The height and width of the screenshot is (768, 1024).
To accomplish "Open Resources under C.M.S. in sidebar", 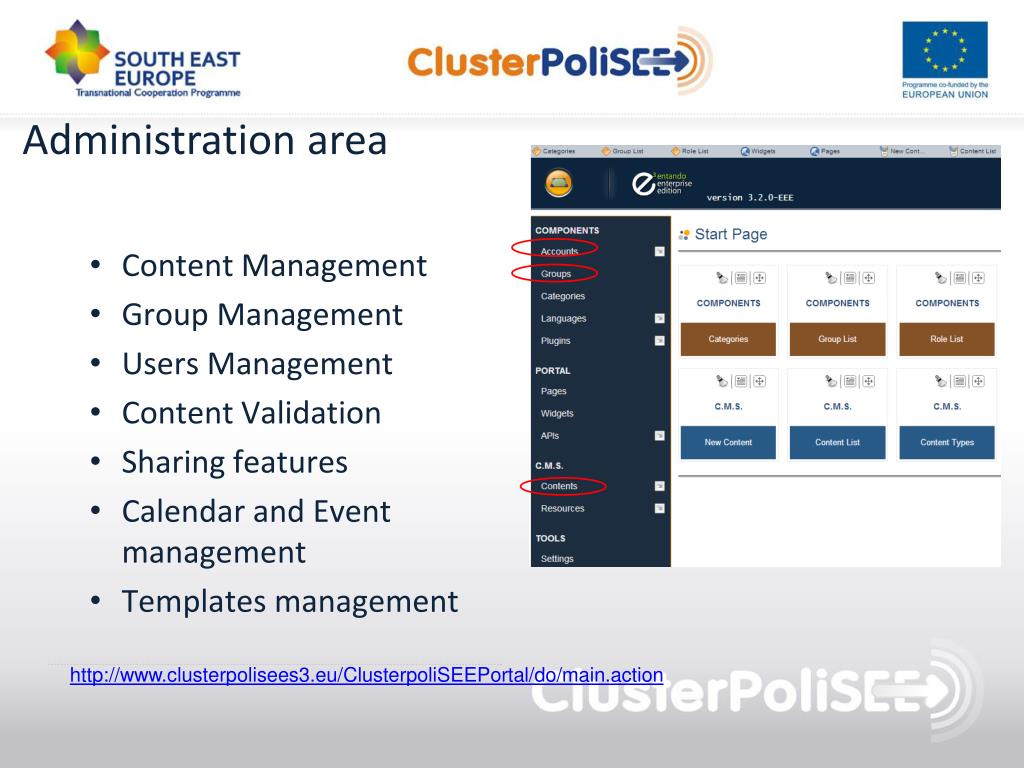I will pyautogui.click(x=562, y=508).
